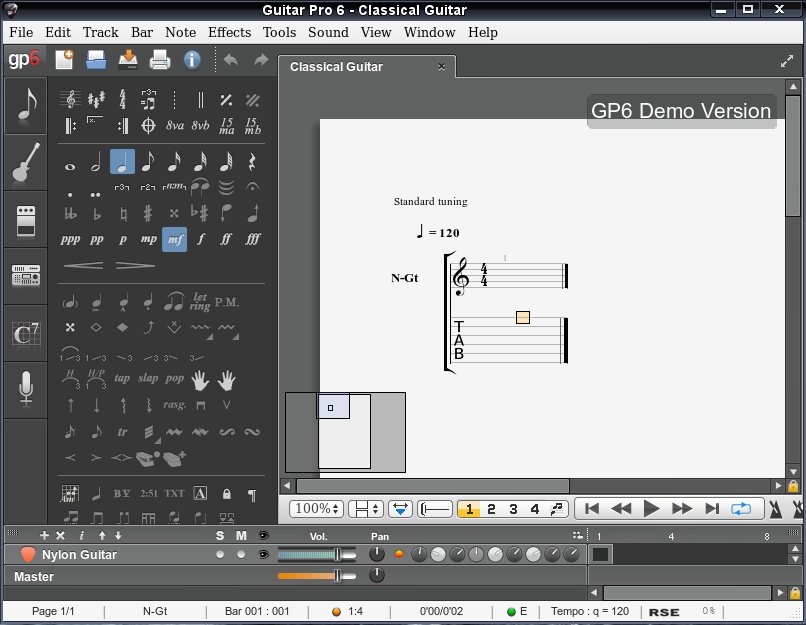Jump to the first bar
Viewport: 806px width, 625px height.
tap(592, 509)
